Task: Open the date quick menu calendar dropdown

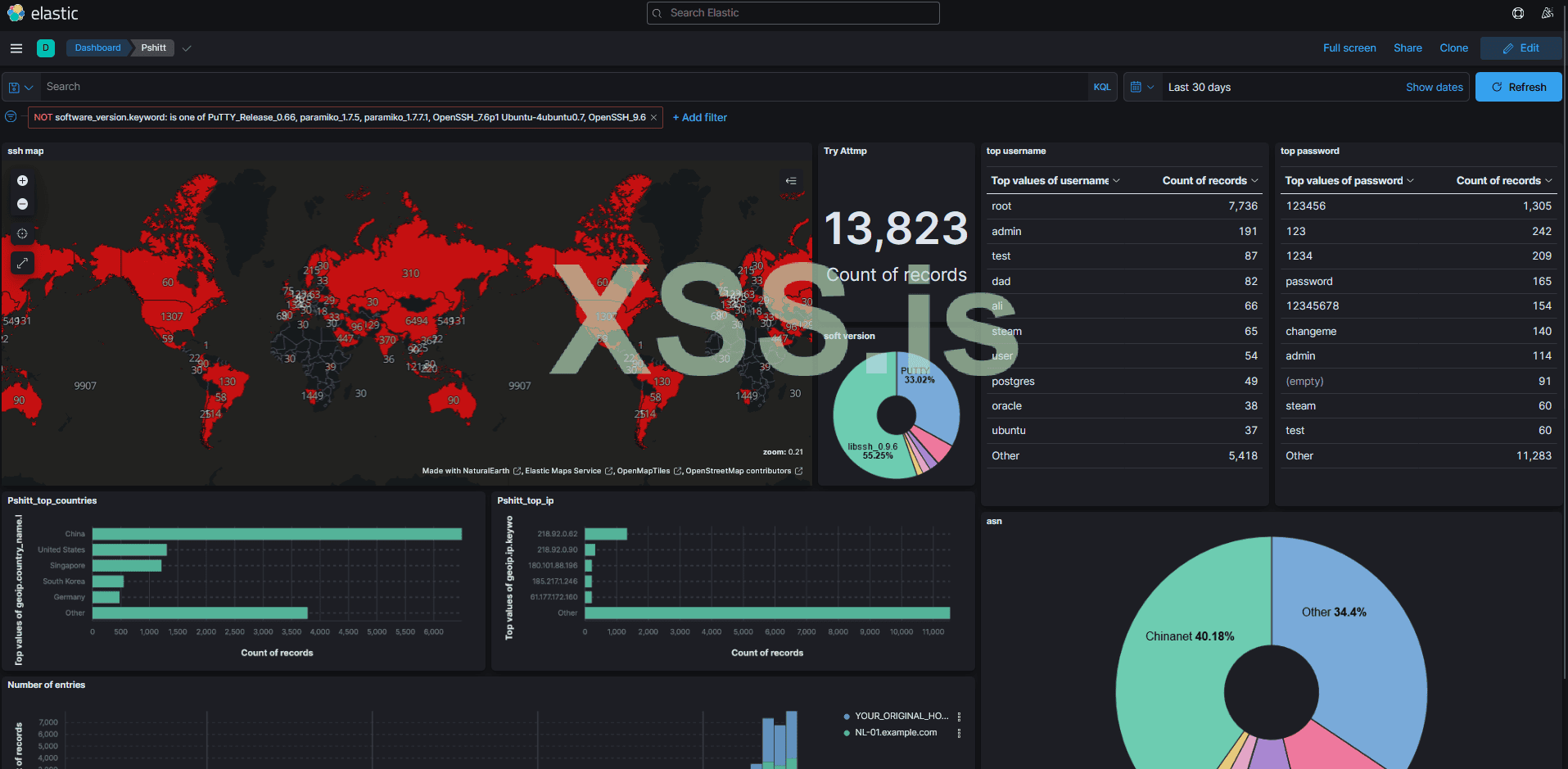Action: 1142,88
